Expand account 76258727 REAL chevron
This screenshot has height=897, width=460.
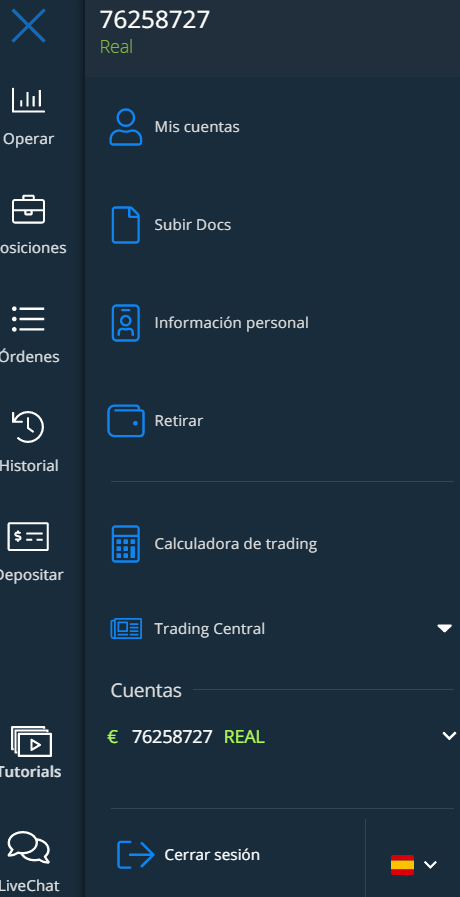pos(450,736)
